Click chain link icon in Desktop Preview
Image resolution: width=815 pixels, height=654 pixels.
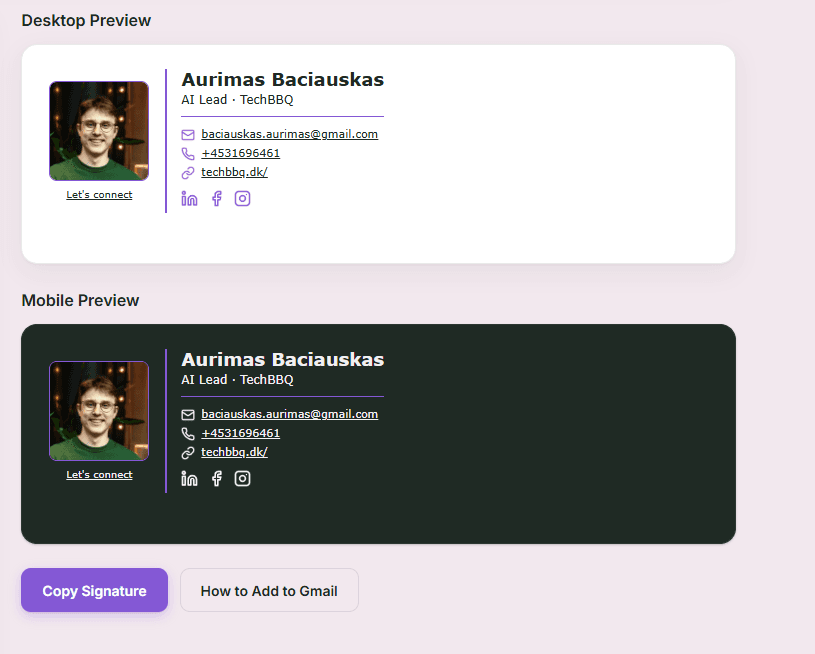(188, 173)
